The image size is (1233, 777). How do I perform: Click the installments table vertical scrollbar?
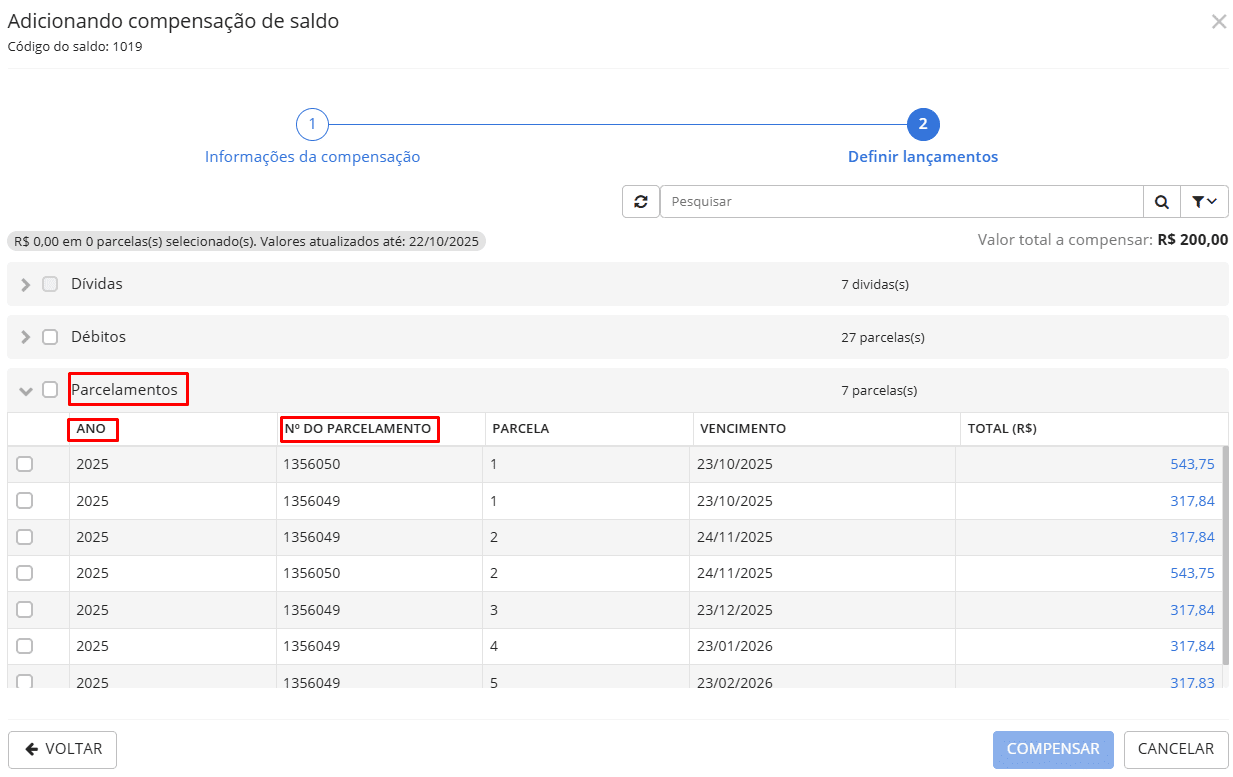click(x=1224, y=556)
